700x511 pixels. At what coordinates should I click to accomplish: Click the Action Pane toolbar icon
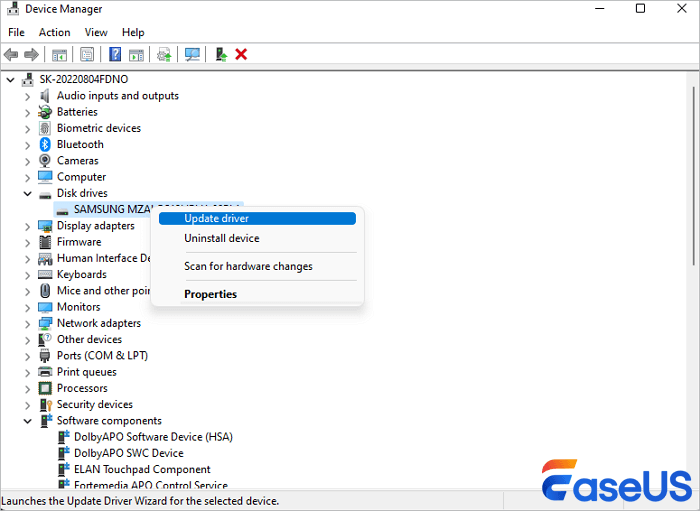(x=136, y=55)
